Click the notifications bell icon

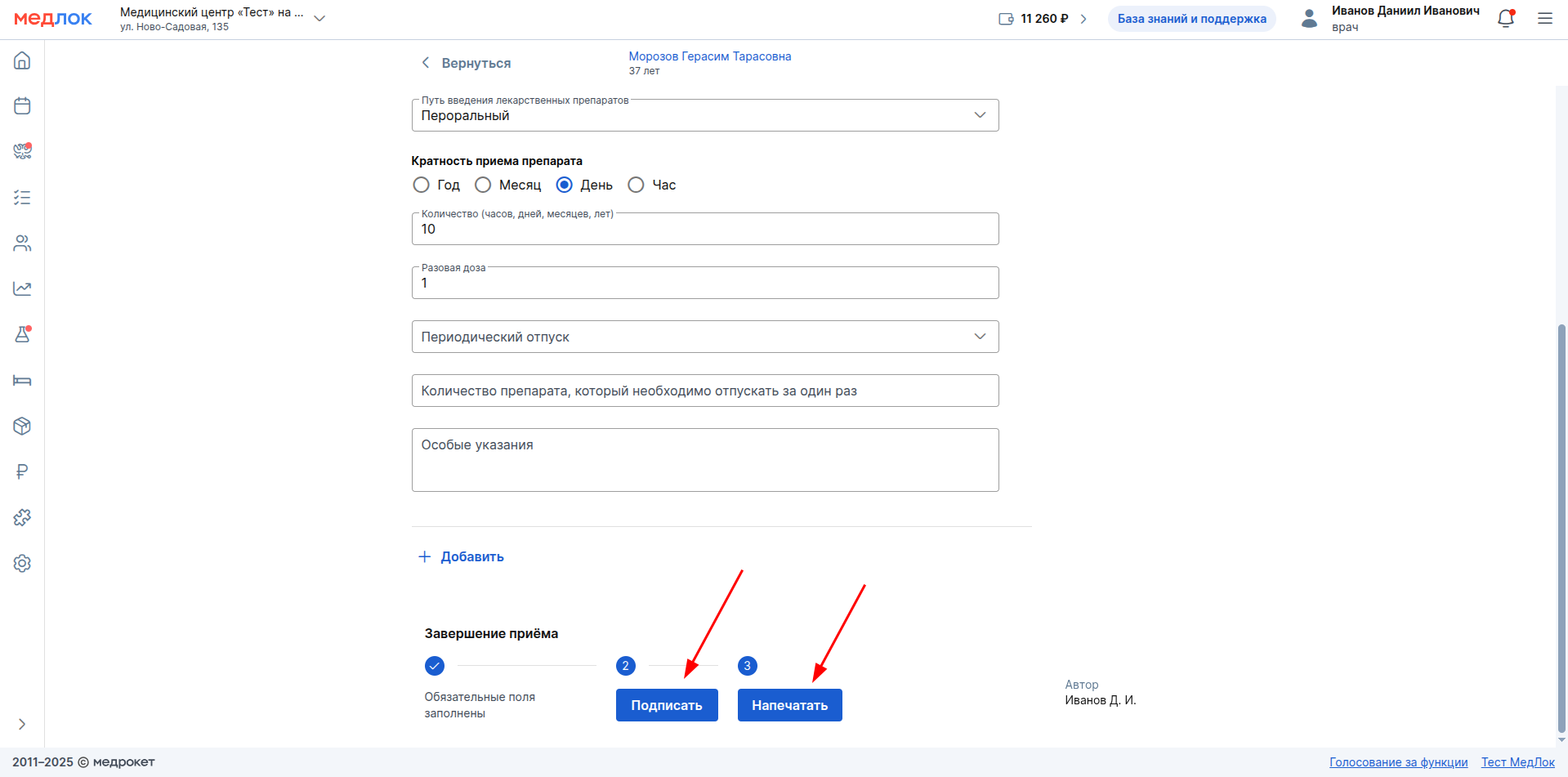click(1505, 19)
